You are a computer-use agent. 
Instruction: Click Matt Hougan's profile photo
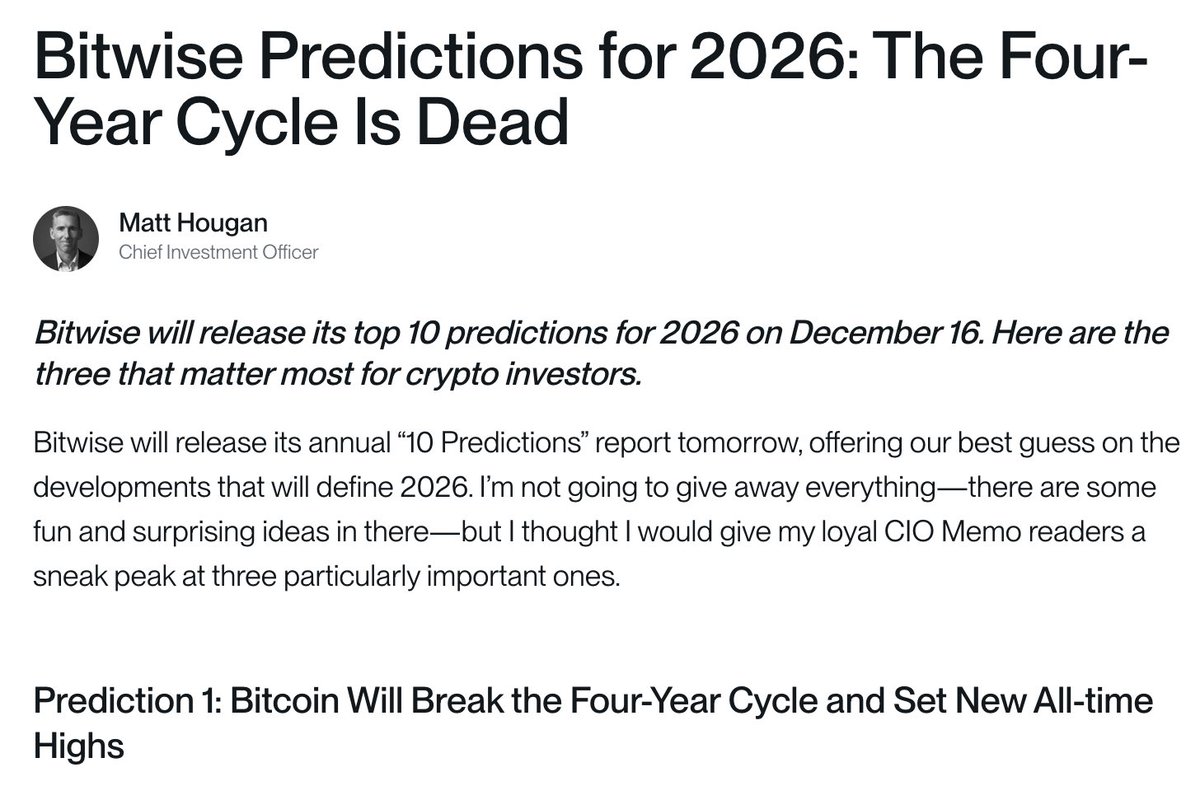point(65,240)
